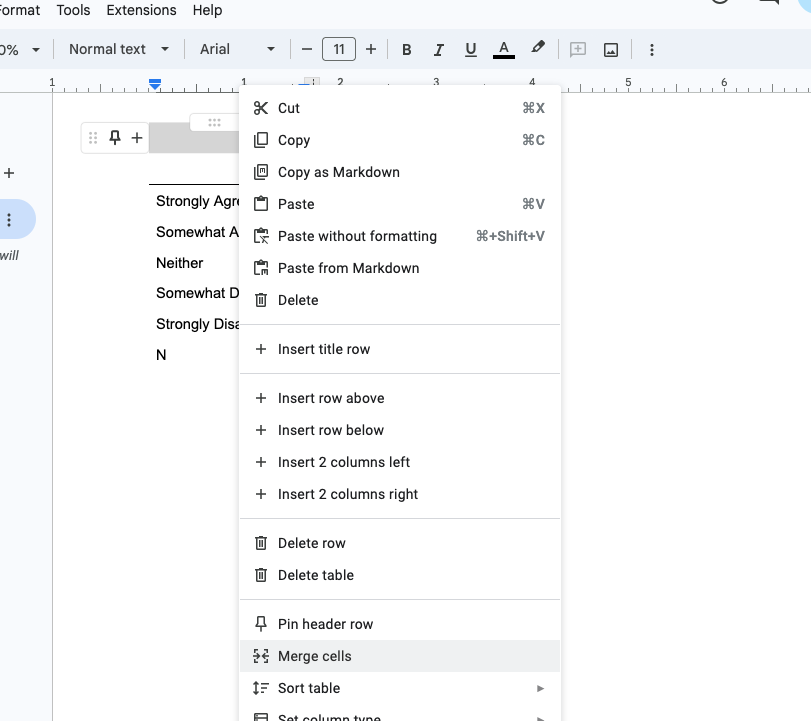Open the Arial font dropdown
This screenshot has width=811, height=721.
237,49
